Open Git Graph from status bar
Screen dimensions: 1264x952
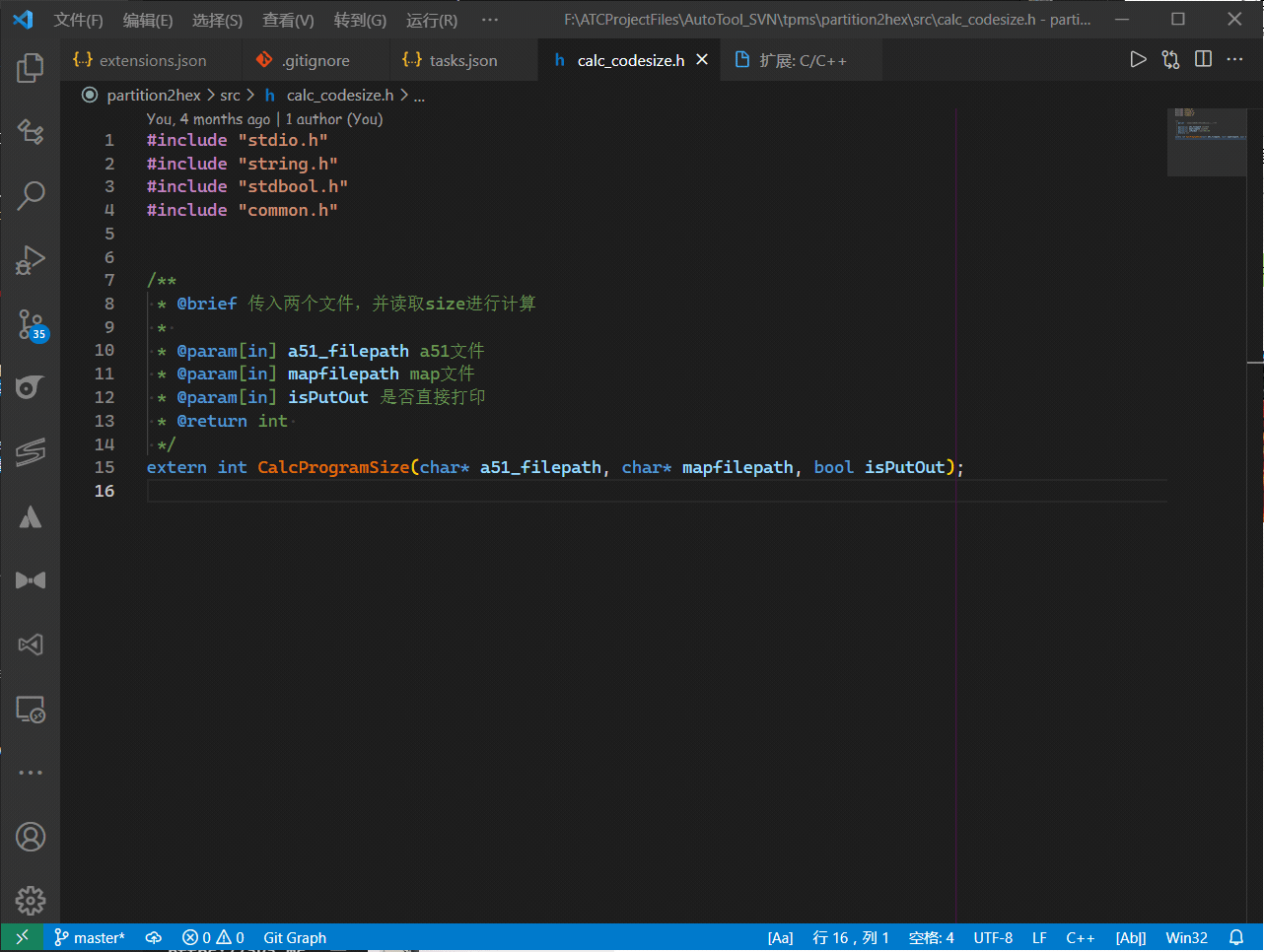coord(295,938)
